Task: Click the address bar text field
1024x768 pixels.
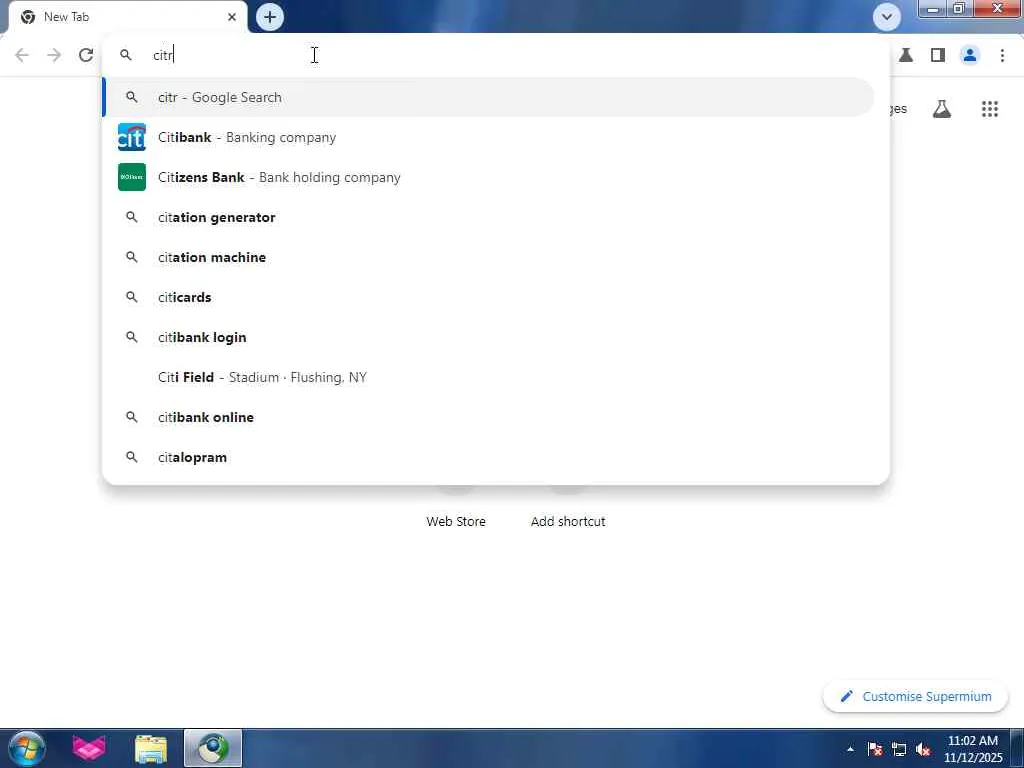Action: tap(496, 55)
